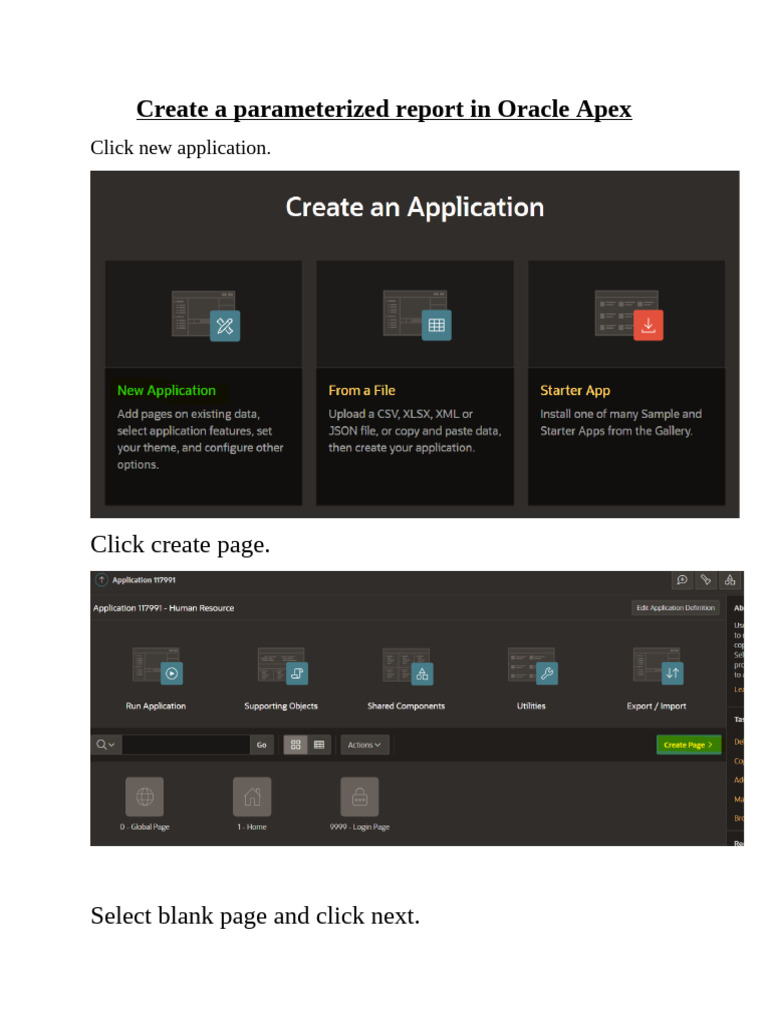Click the page search input field

pos(185,744)
